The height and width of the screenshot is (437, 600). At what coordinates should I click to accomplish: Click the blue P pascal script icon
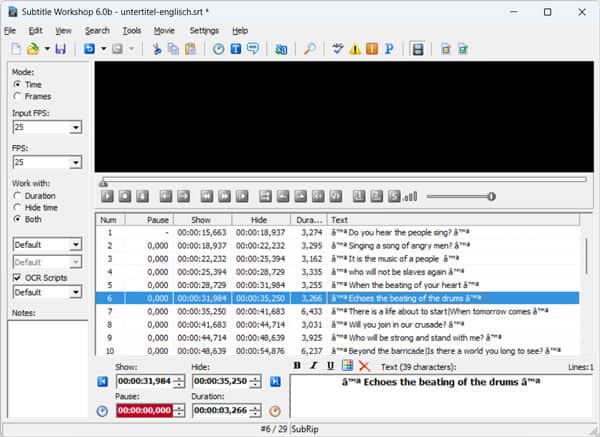(x=389, y=49)
